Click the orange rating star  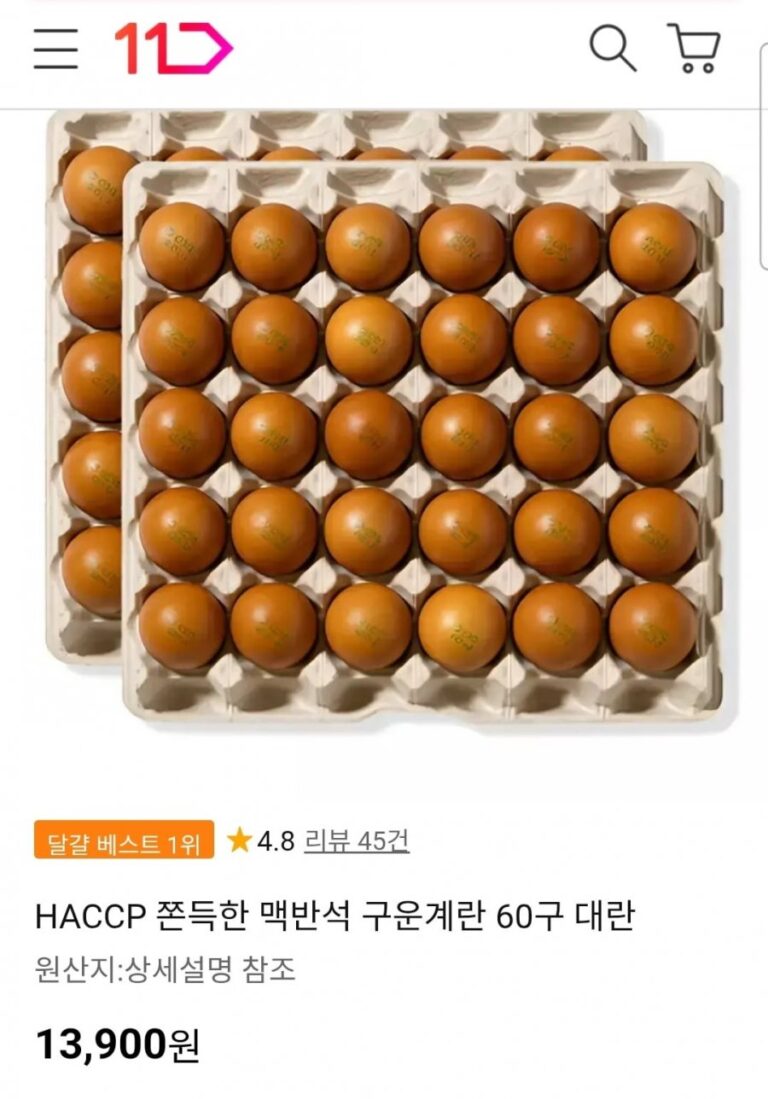click(239, 840)
